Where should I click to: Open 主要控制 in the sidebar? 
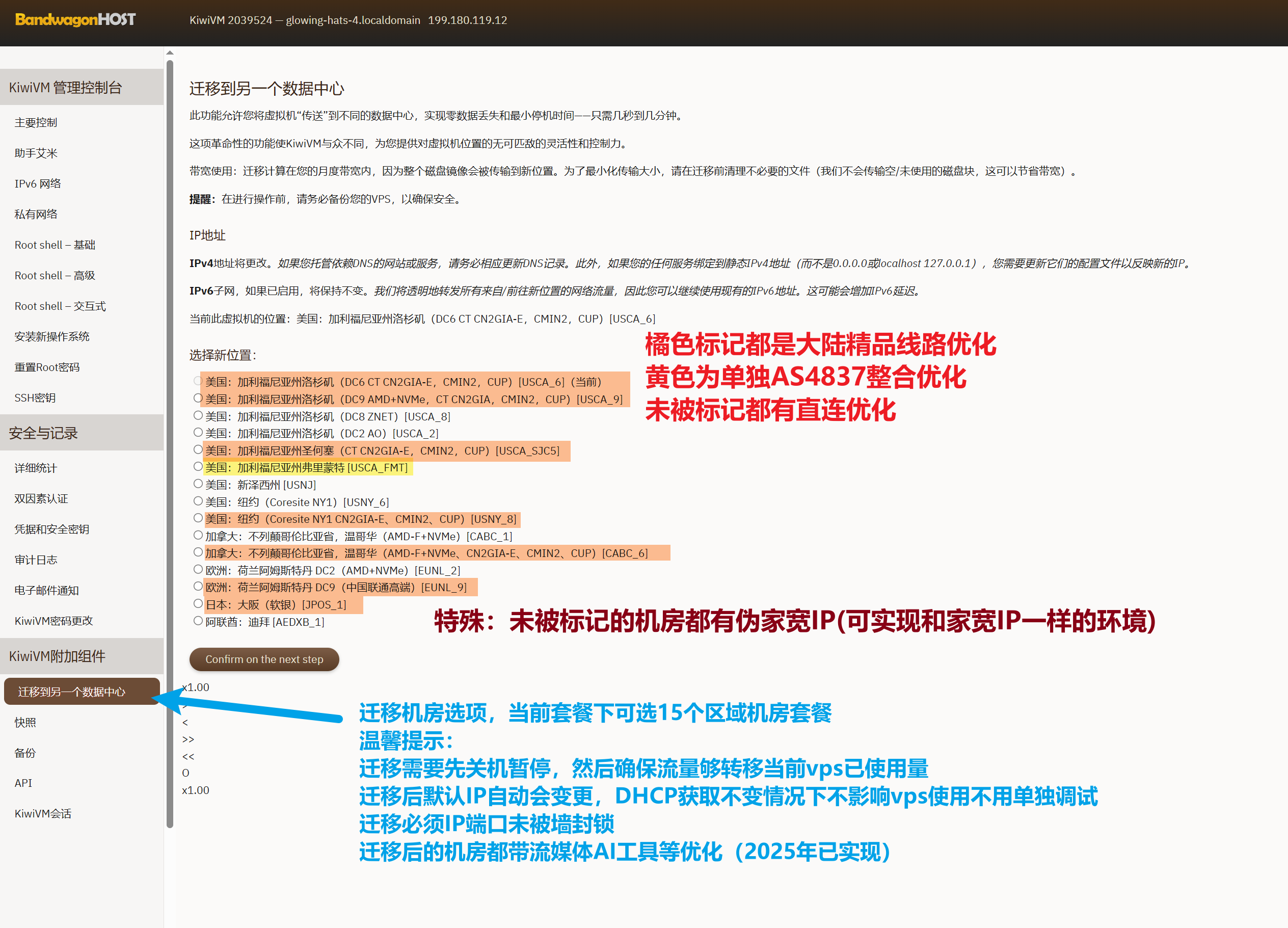click(36, 123)
